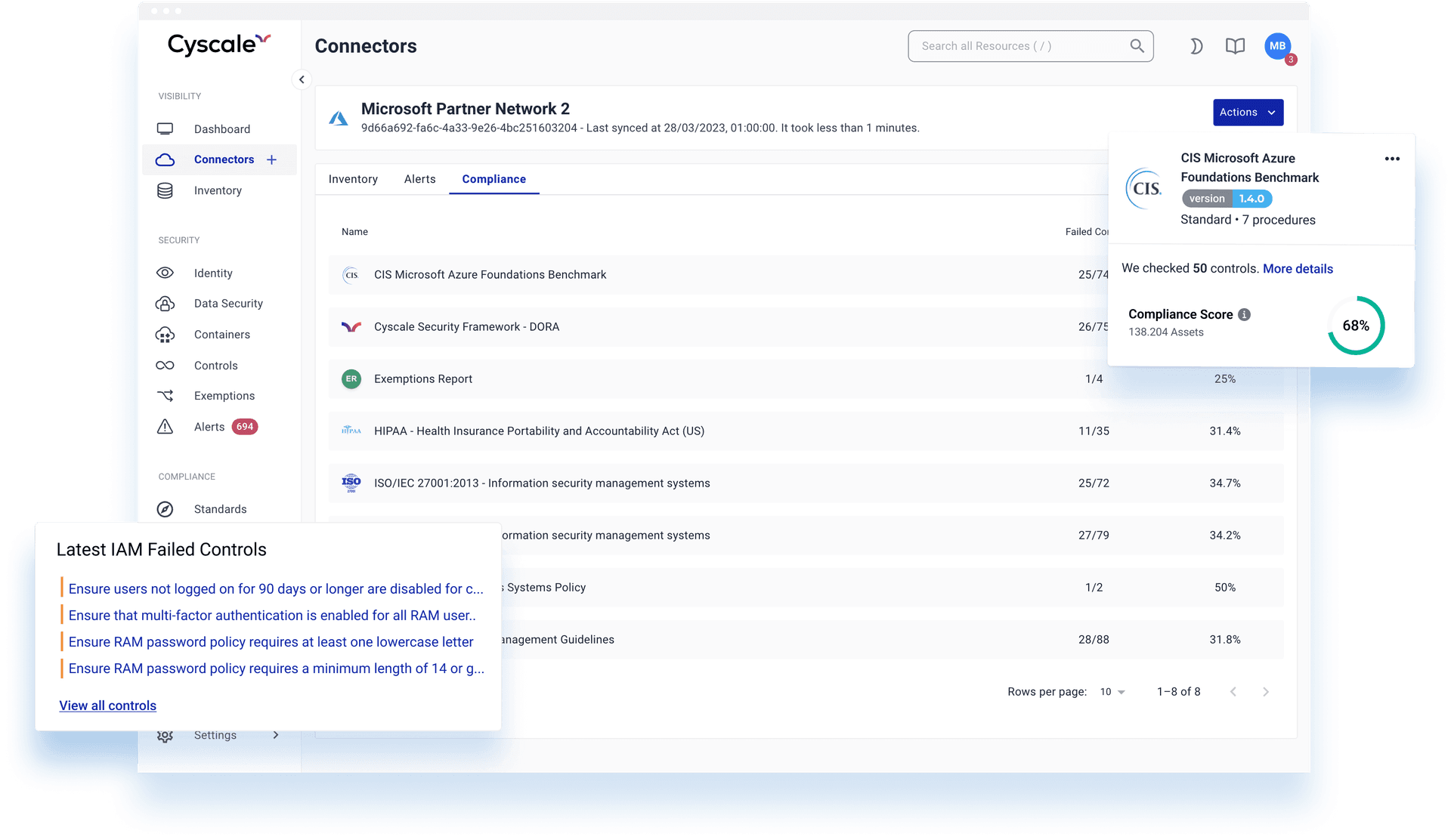Viewport: 1451px width, 840px height.
Task: Click the More details link
Action: [x=1298, y=269]
